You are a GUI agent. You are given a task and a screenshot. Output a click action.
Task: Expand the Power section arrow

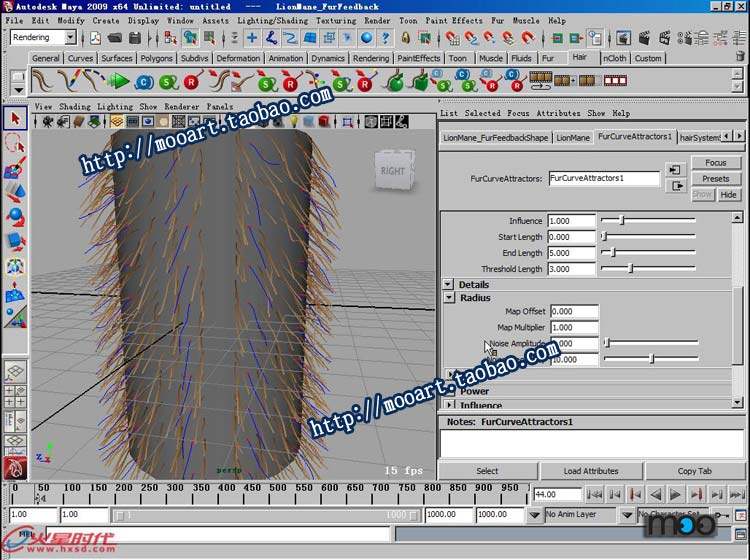point(450,390)
